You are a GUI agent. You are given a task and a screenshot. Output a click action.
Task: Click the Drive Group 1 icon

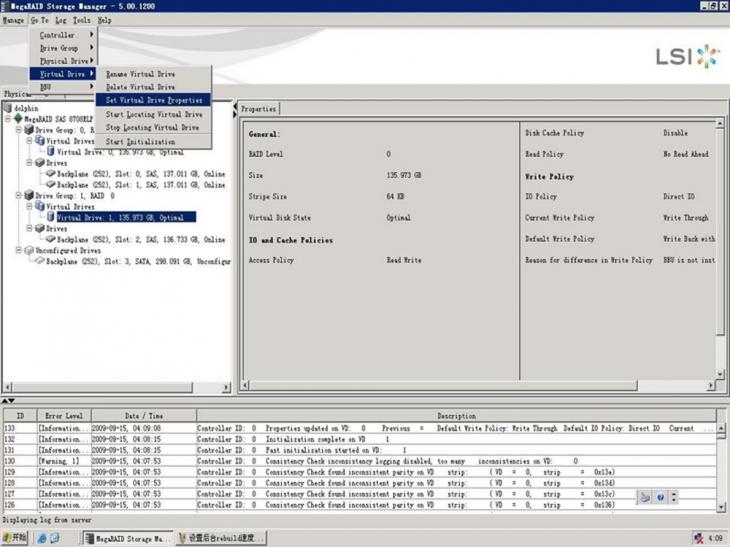tap(29, 195)
